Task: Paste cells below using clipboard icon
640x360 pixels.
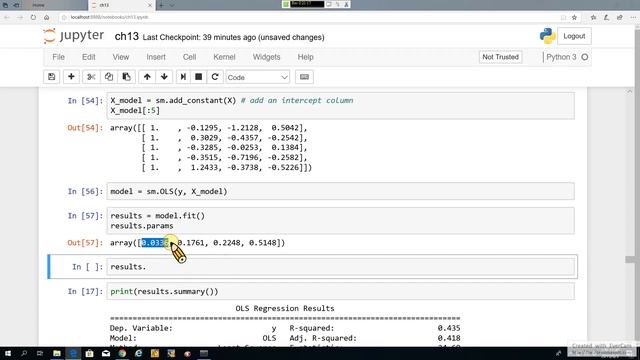Action: tap(127, 77)
